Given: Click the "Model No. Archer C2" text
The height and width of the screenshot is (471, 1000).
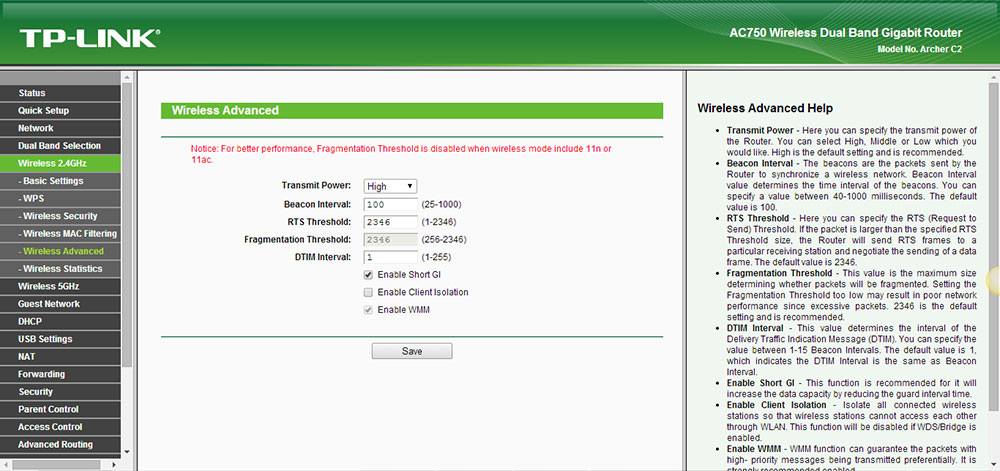Looking at the screenshot, I should (919, 49).
